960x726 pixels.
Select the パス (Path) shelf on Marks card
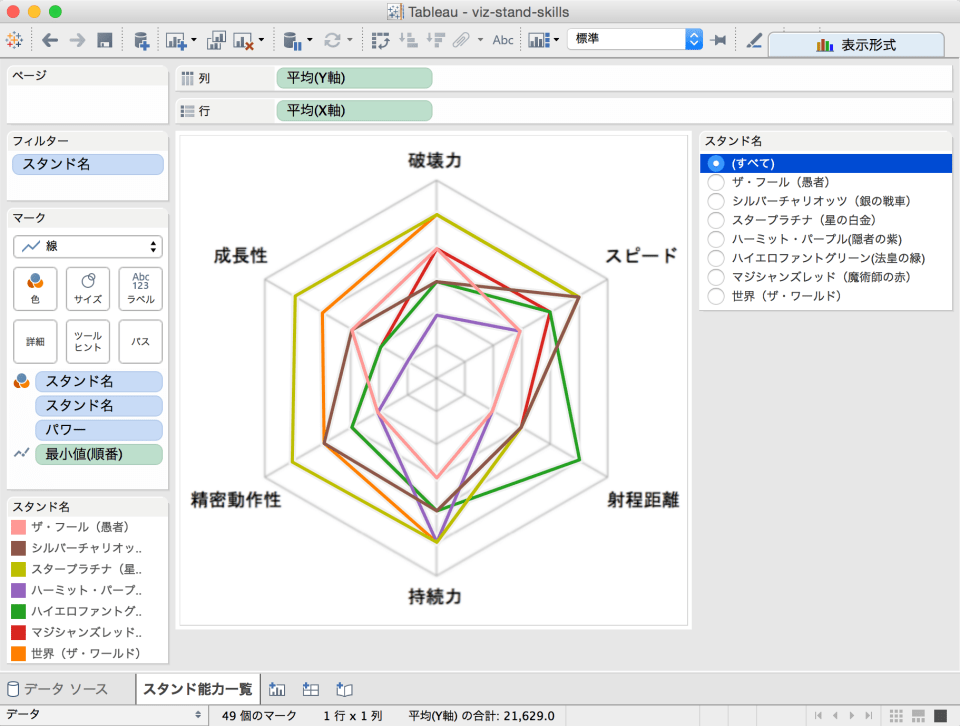(x=140, y=341)
